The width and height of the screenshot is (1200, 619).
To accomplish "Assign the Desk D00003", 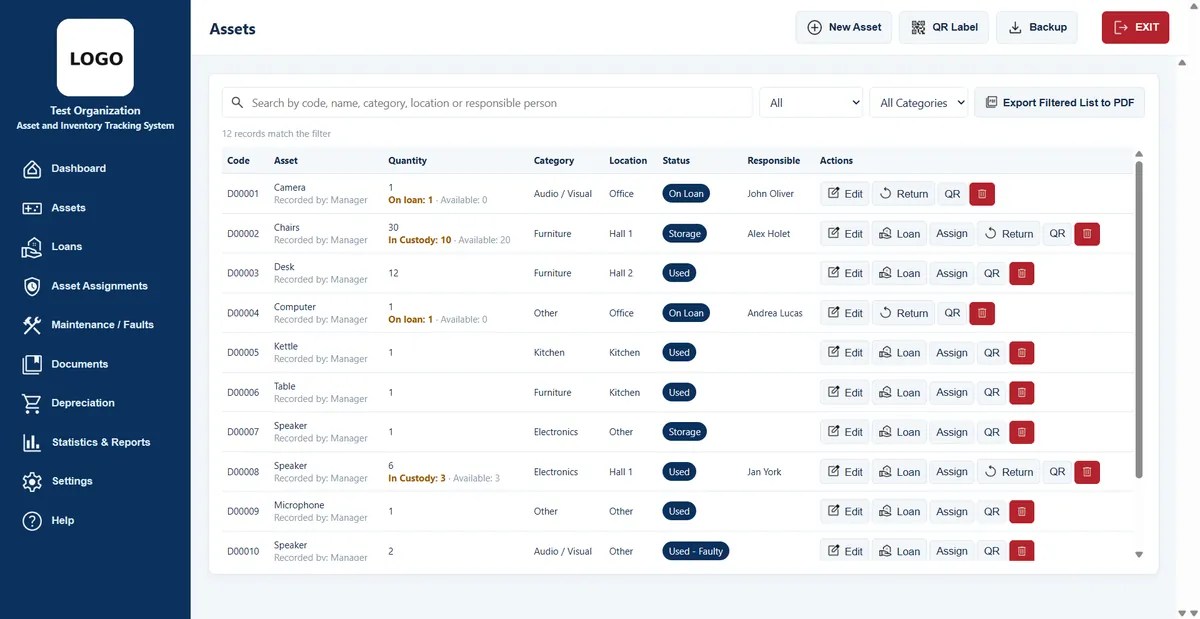I will 952,273.
